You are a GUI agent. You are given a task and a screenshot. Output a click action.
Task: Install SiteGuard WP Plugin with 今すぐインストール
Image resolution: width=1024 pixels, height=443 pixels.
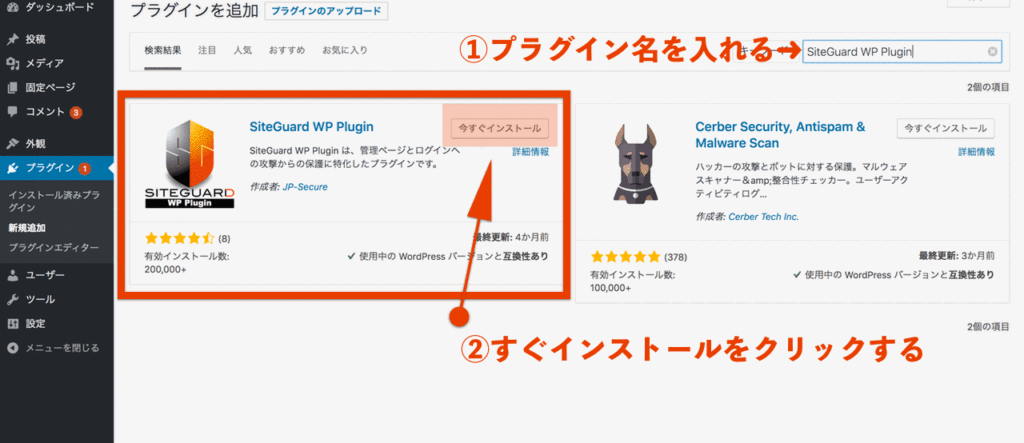[x=500, y=129]
